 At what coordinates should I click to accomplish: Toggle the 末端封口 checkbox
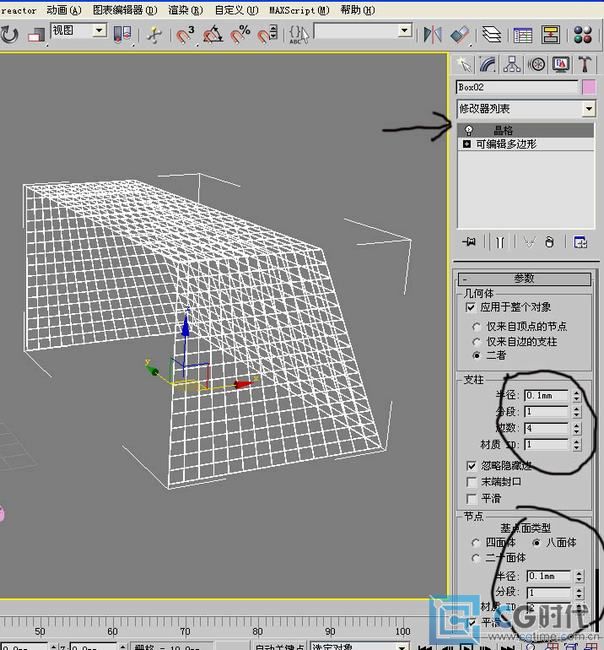pos(471,482)
